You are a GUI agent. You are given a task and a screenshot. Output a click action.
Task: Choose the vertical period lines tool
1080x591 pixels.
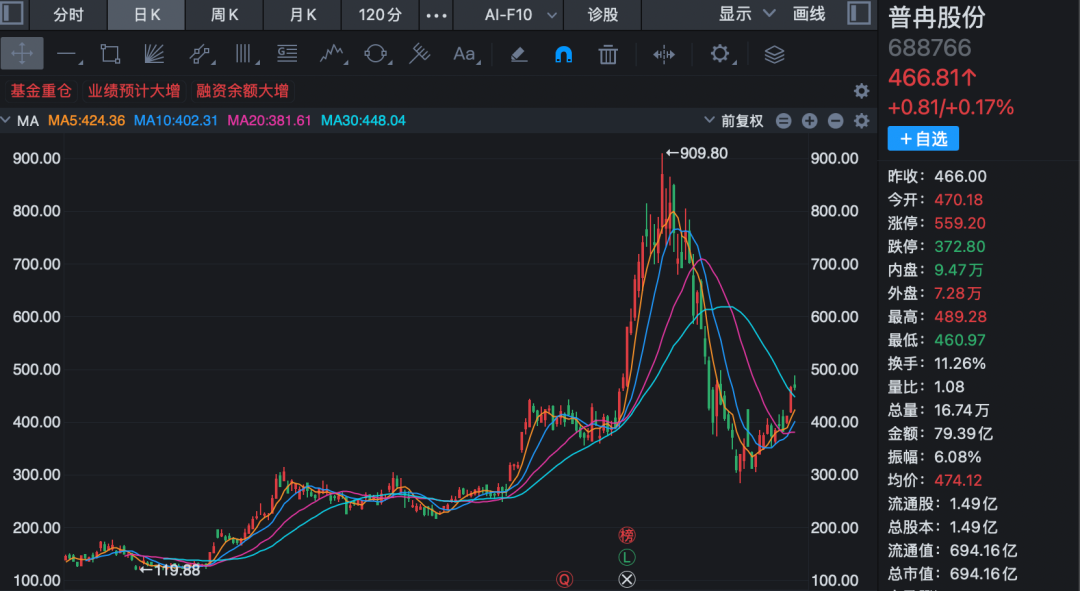[244, 54]
